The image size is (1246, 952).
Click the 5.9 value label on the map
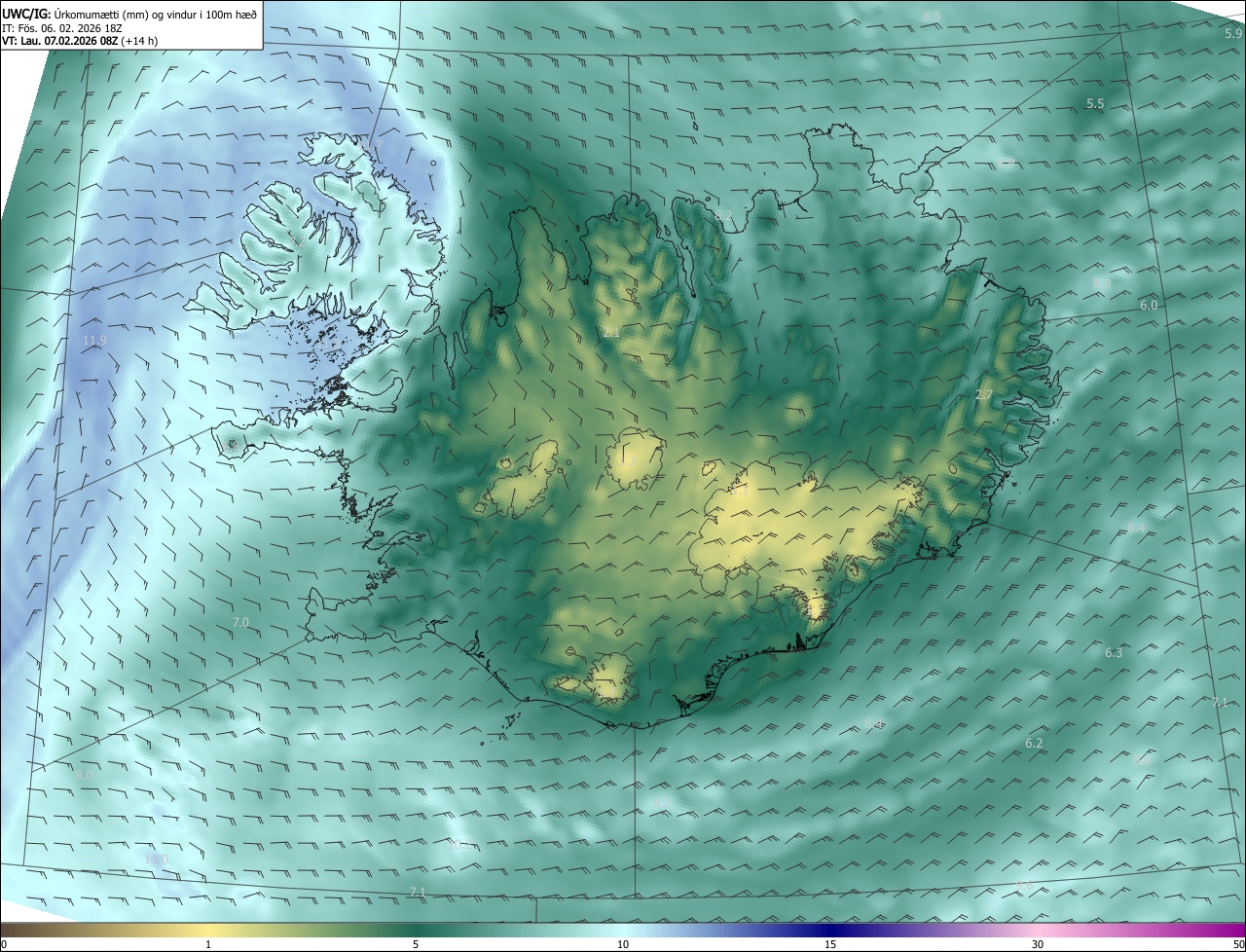1233,34
